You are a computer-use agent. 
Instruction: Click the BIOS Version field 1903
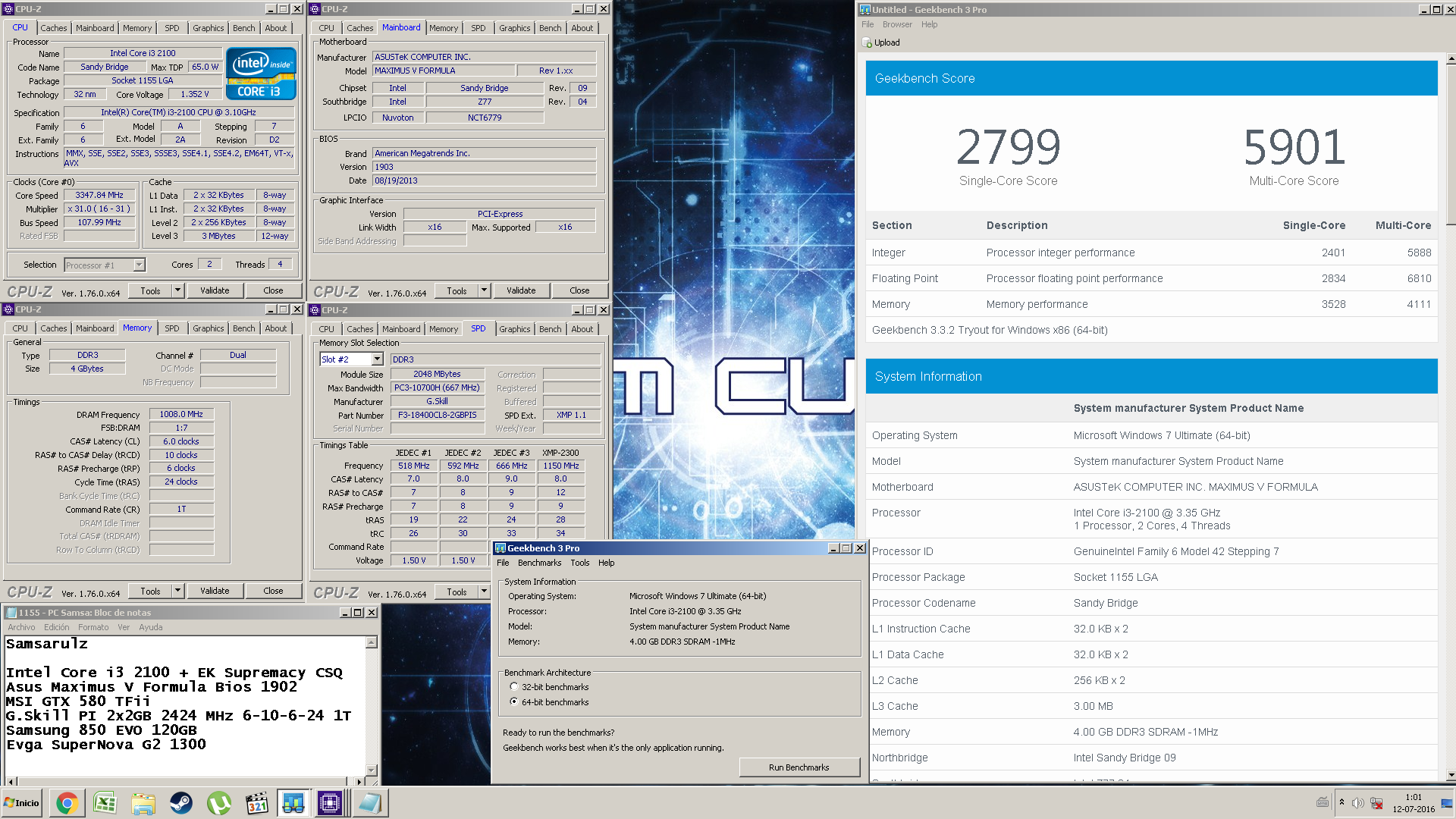pos(484,167)
